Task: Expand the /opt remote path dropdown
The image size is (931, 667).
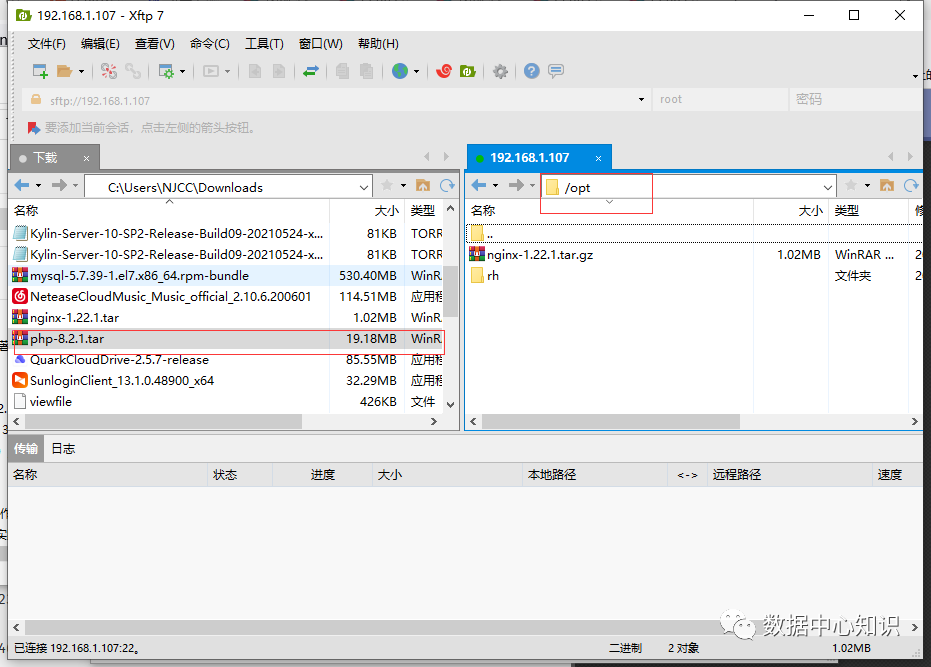Action: (828, 188)
